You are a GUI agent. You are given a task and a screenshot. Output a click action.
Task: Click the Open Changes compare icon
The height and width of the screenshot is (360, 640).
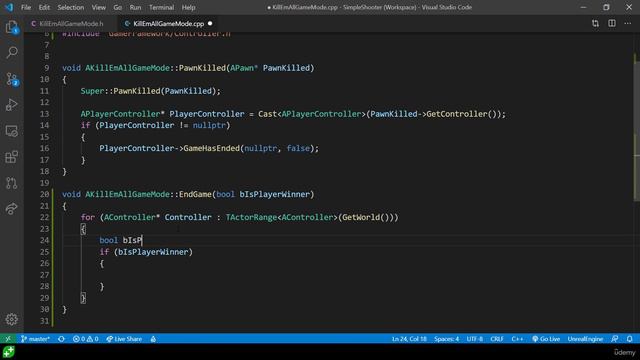[x=595, y=24]
